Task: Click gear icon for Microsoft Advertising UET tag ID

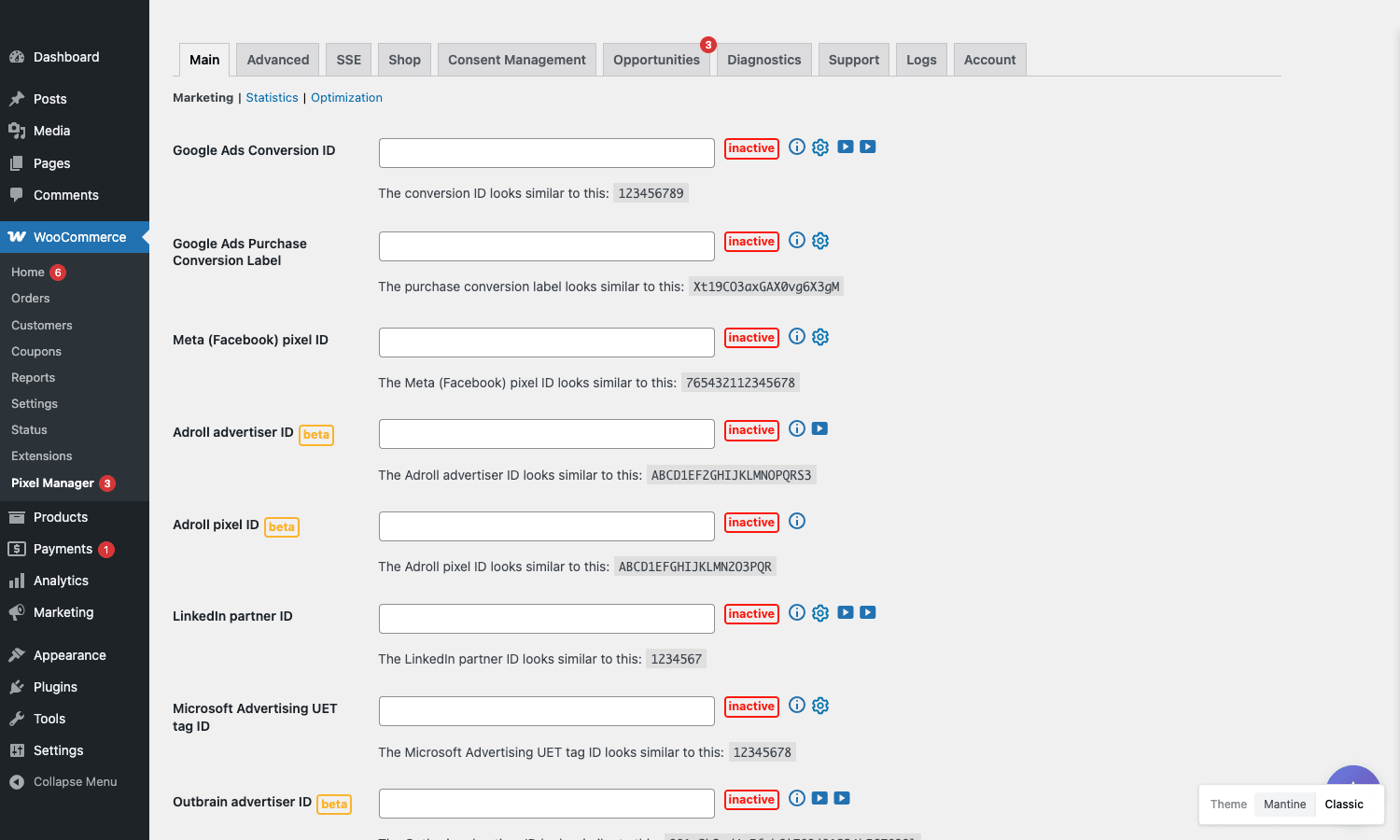Action: click(820, 706)
